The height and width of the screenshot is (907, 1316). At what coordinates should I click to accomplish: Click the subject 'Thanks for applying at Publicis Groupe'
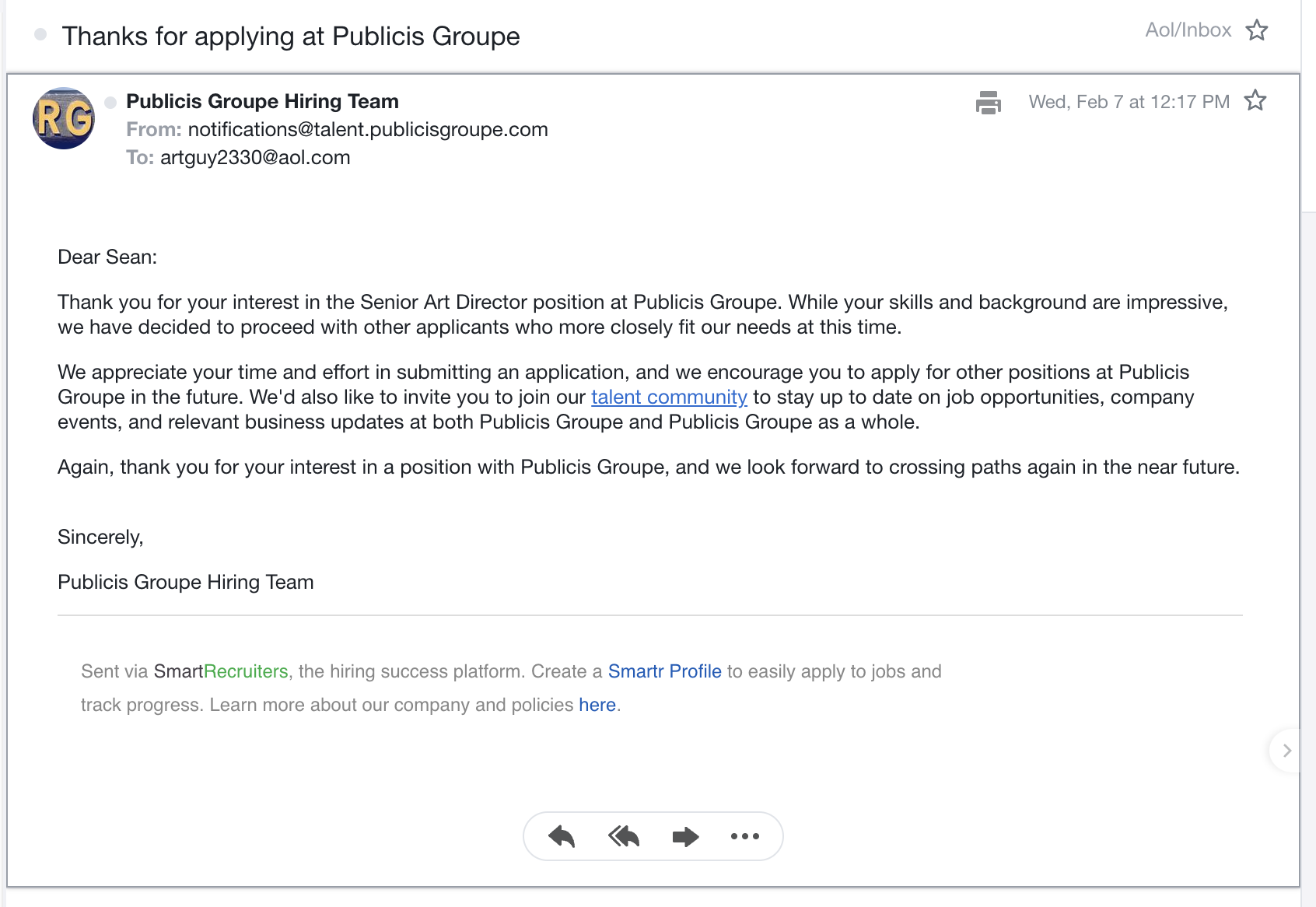[x=291, y=36]
